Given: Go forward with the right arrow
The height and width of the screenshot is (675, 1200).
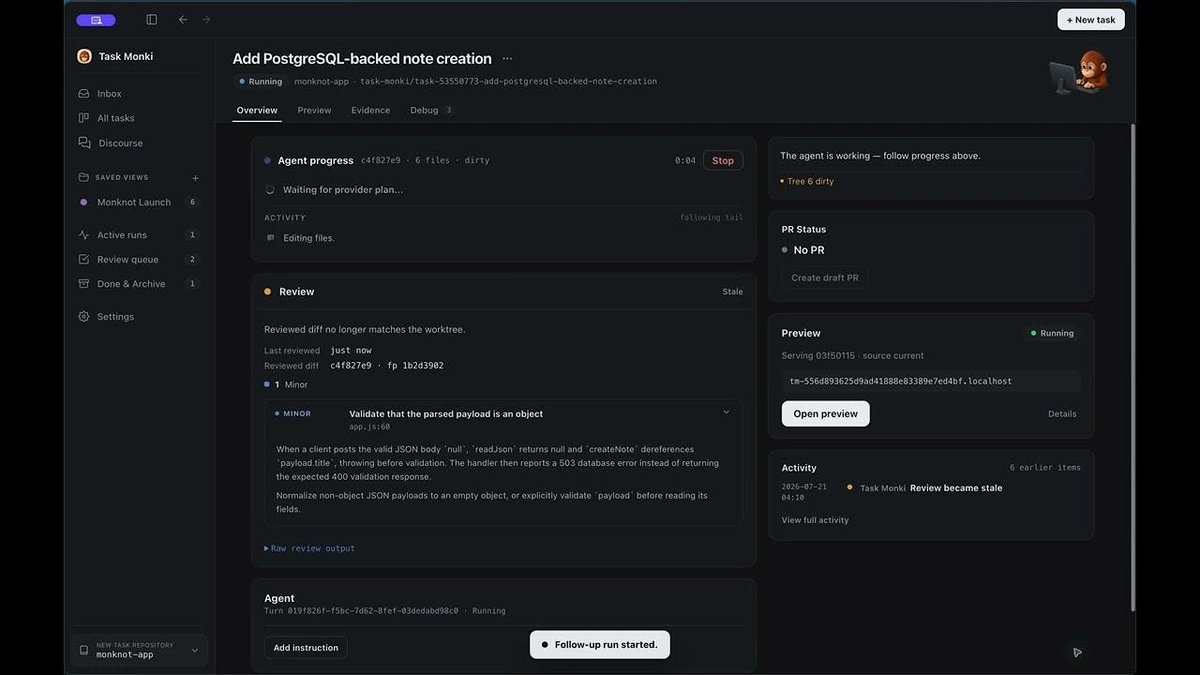Looking at the screenshot, I should pyautogui.click(x=206, y=19).
